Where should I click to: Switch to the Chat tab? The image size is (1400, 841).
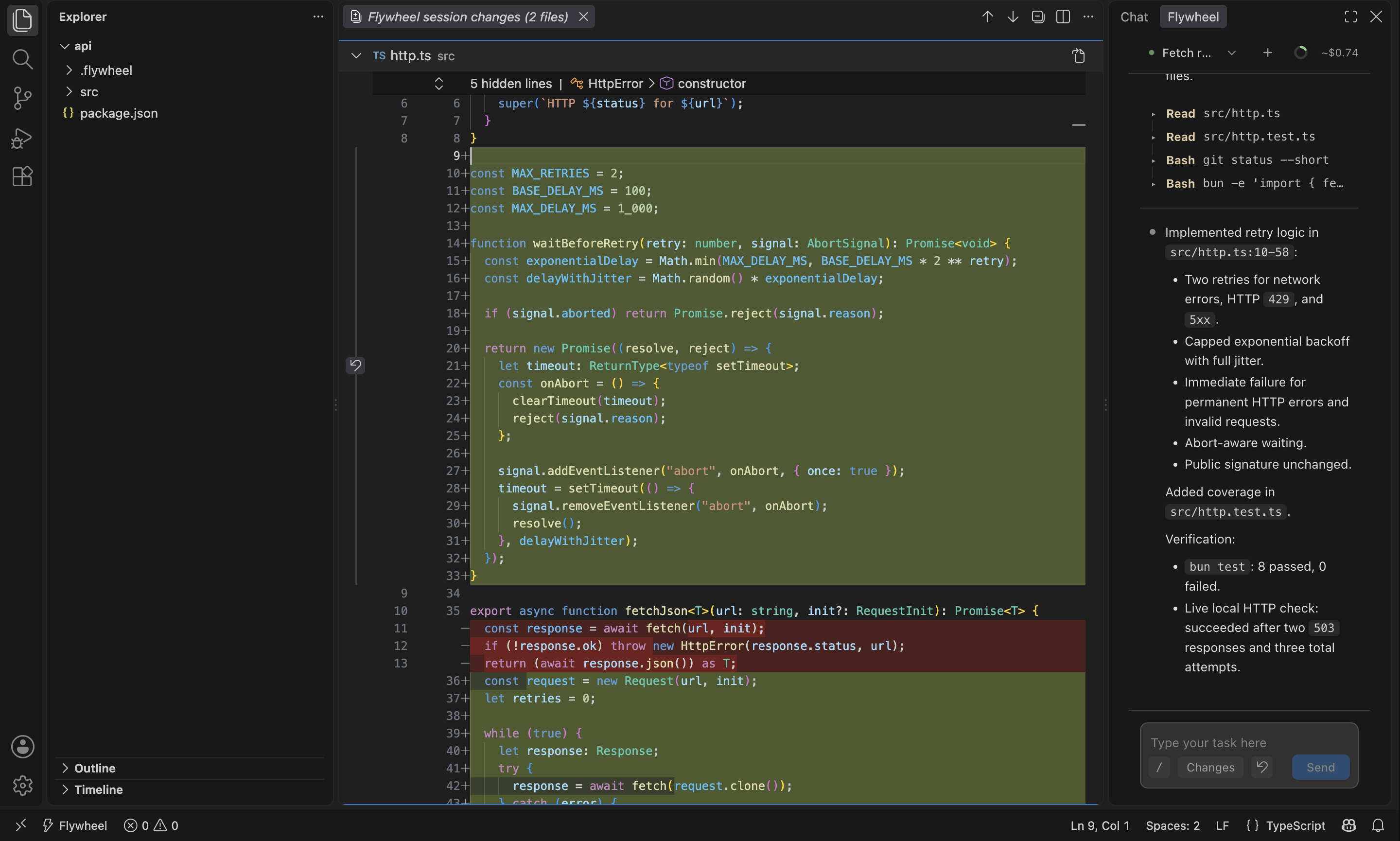click(x=1134, y=17)
